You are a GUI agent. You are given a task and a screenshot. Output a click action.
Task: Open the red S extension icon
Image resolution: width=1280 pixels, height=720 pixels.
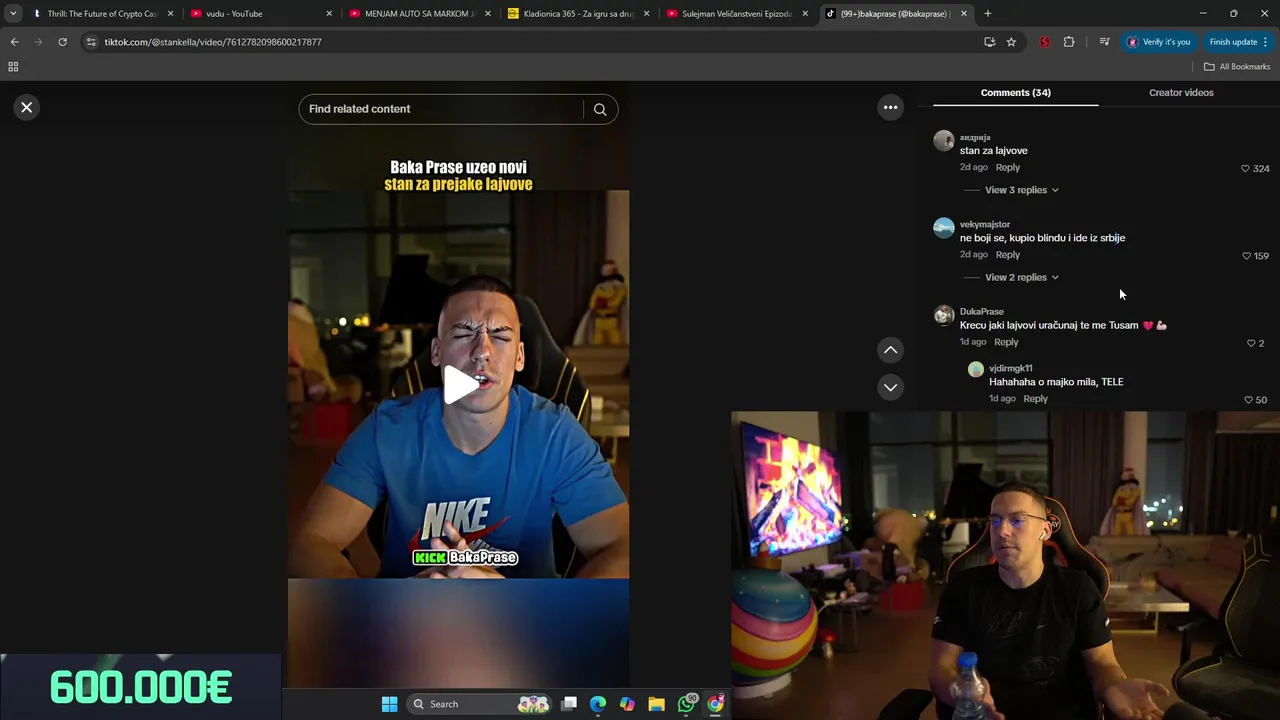pyautogui.click(x=1044, y=42)
